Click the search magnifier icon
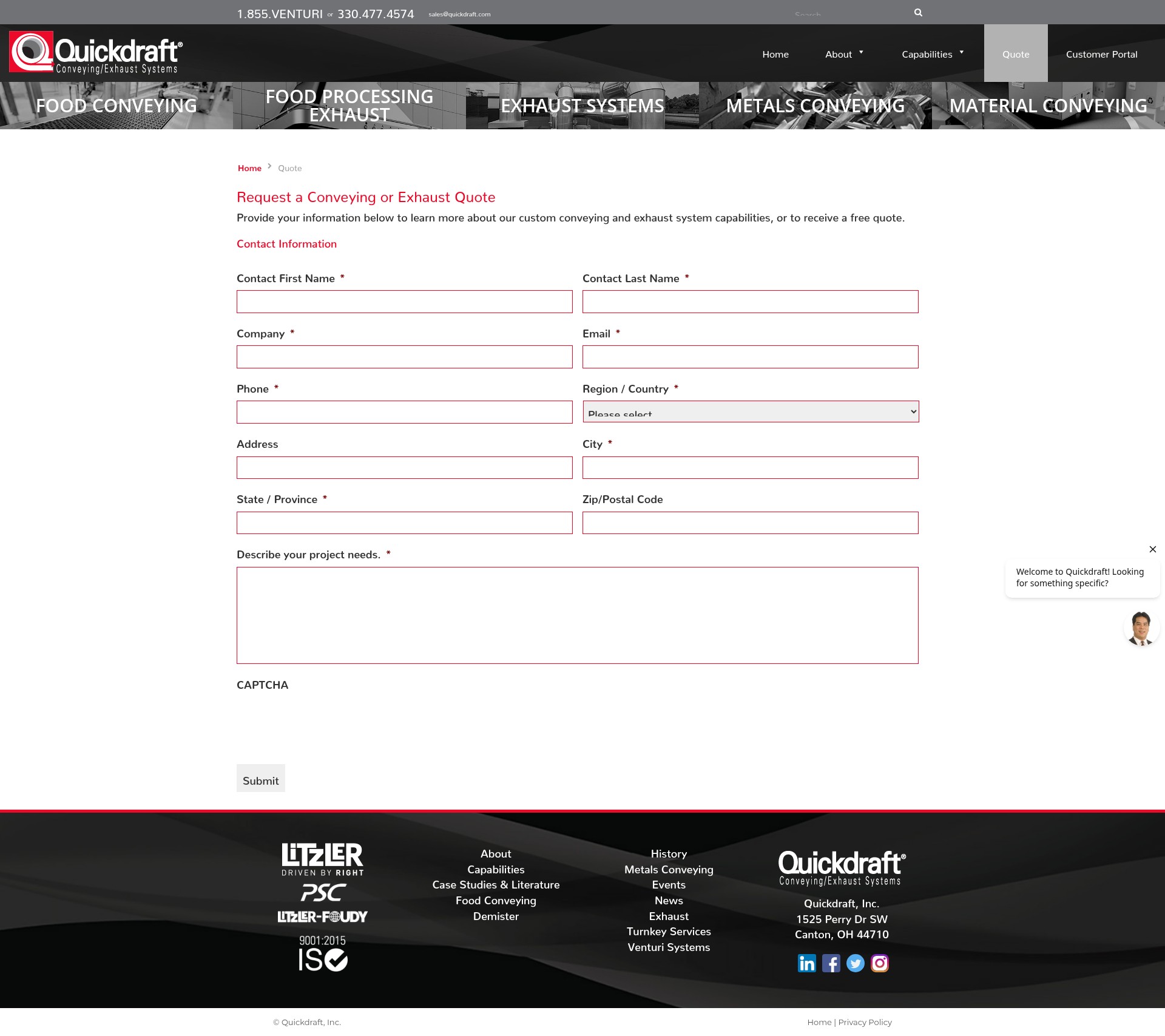The height and width of the screenshot is (1036, 1165). [918, 13]
